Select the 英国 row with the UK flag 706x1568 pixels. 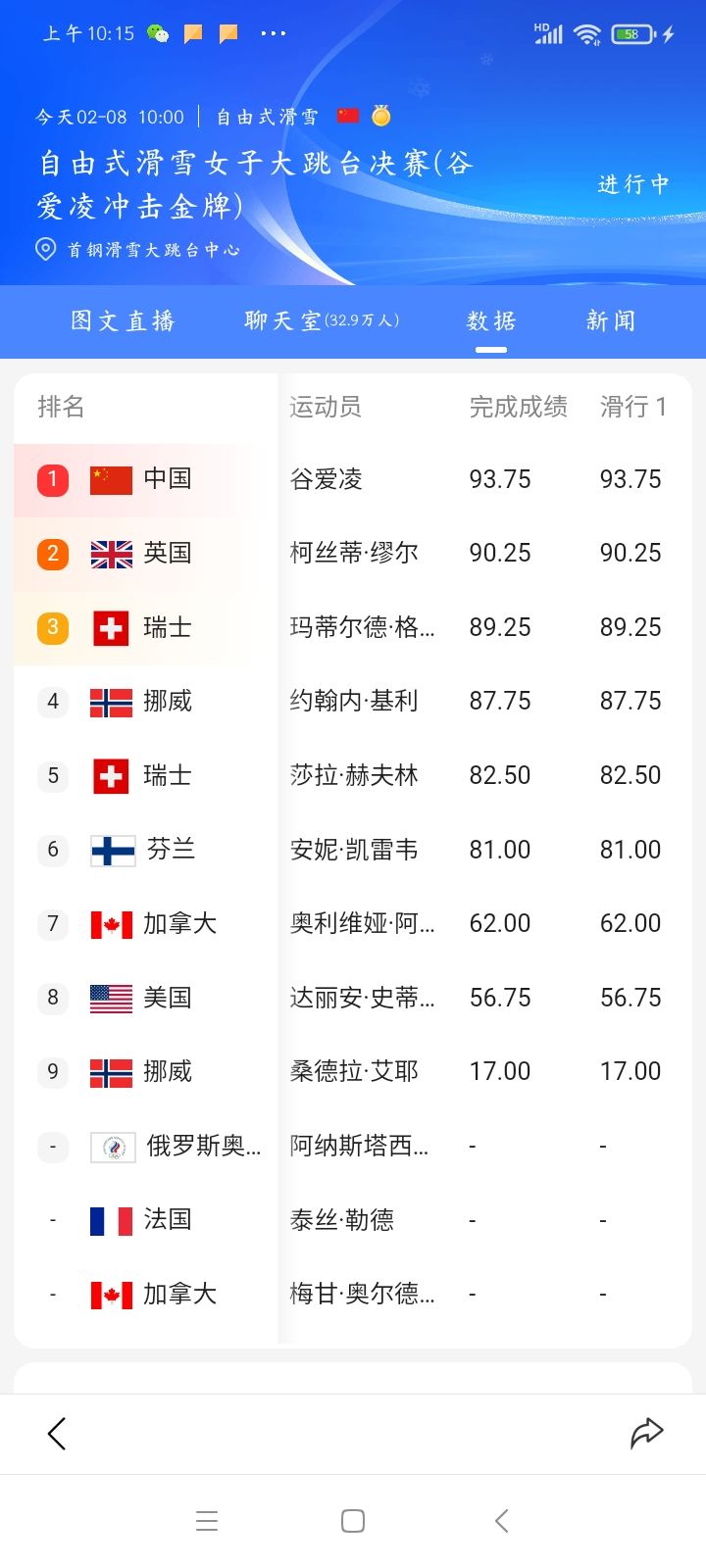click(353, 553)
